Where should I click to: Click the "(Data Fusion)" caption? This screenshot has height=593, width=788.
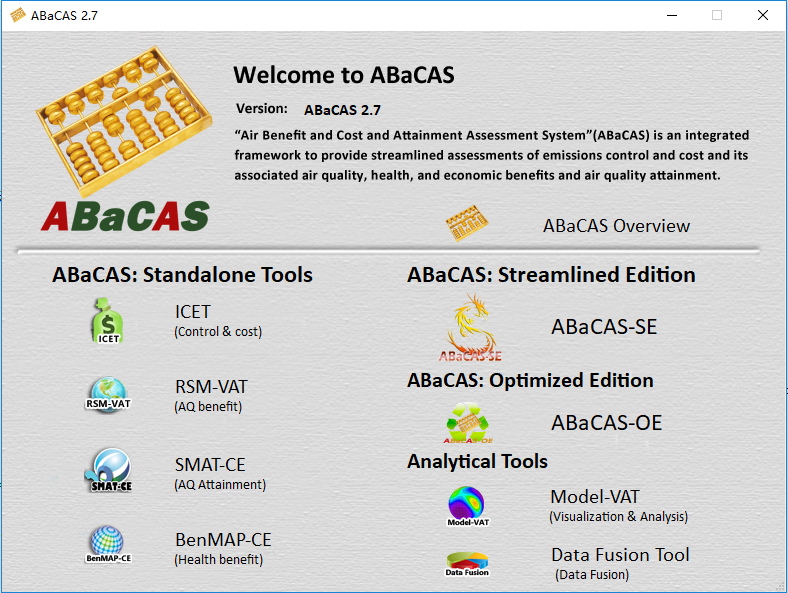(592, 574)
